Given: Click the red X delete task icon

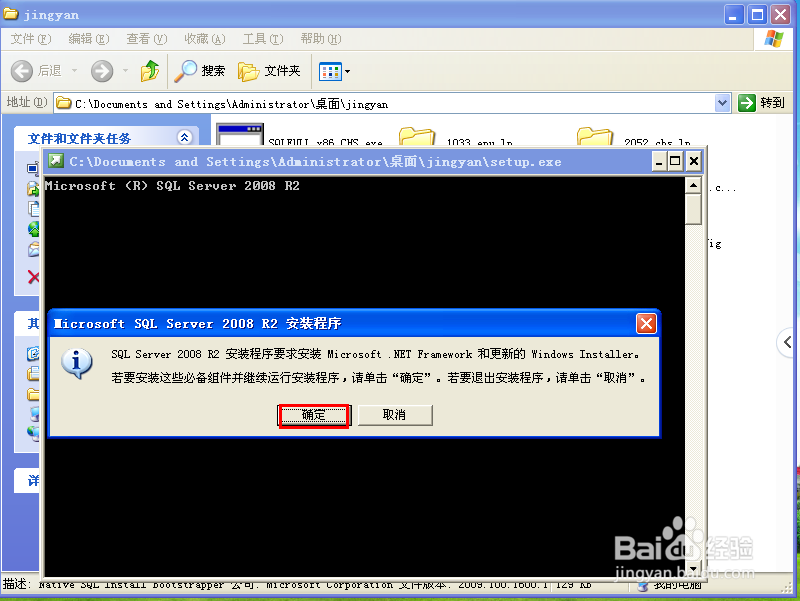Looking at the screenshot, I should [34, 277].
